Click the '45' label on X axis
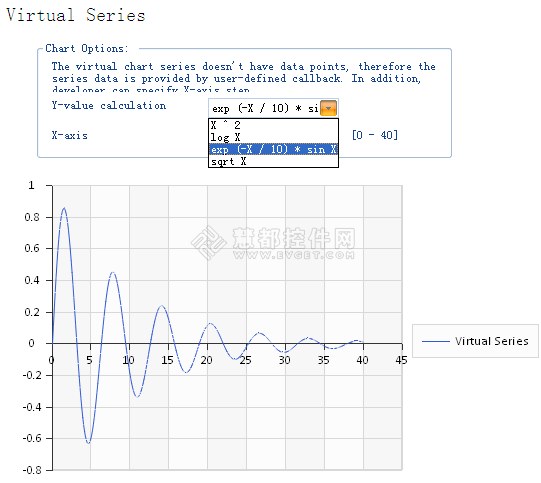541x483 pixels. pos(401,360)
